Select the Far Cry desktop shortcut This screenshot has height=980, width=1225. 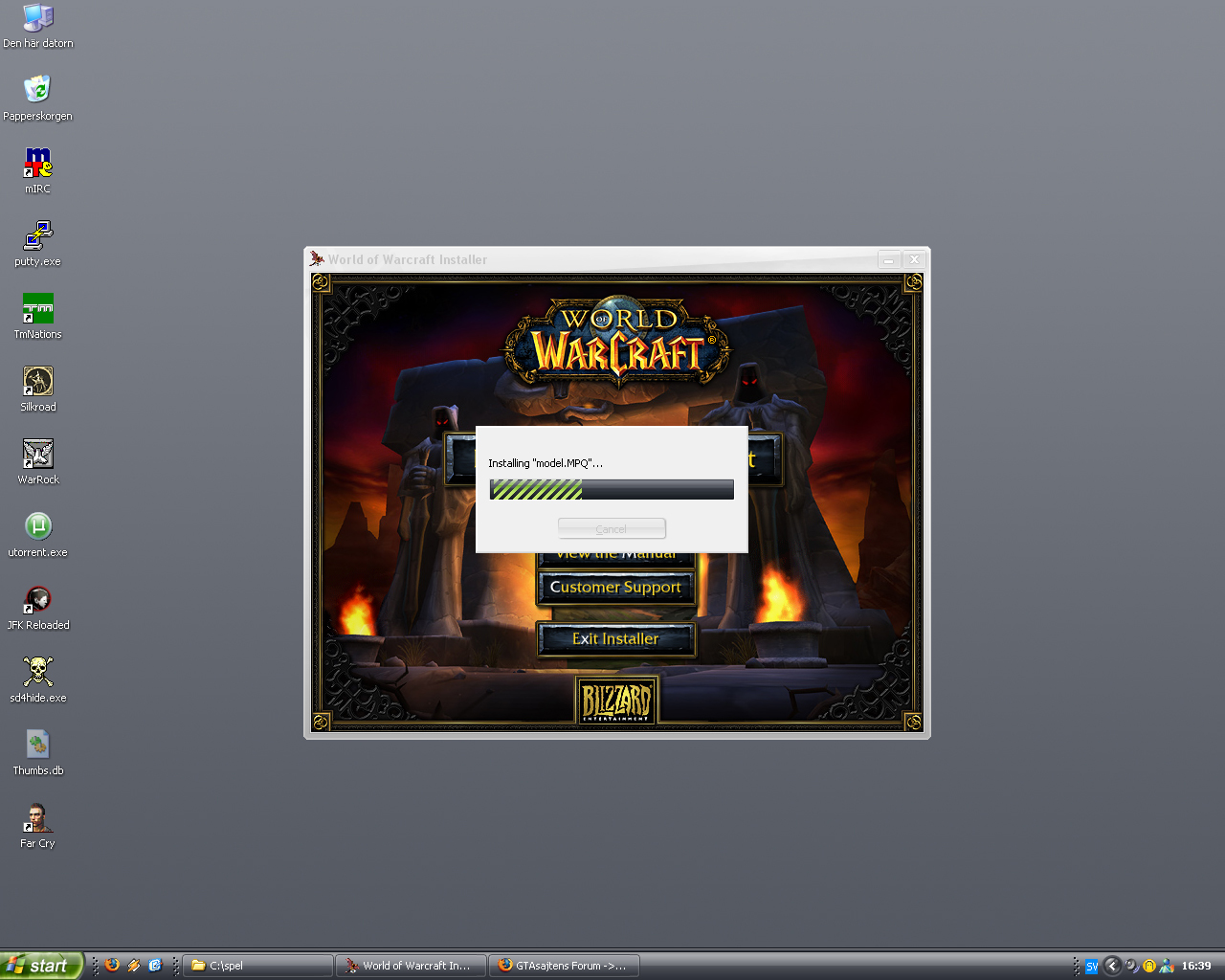point(37,826)
